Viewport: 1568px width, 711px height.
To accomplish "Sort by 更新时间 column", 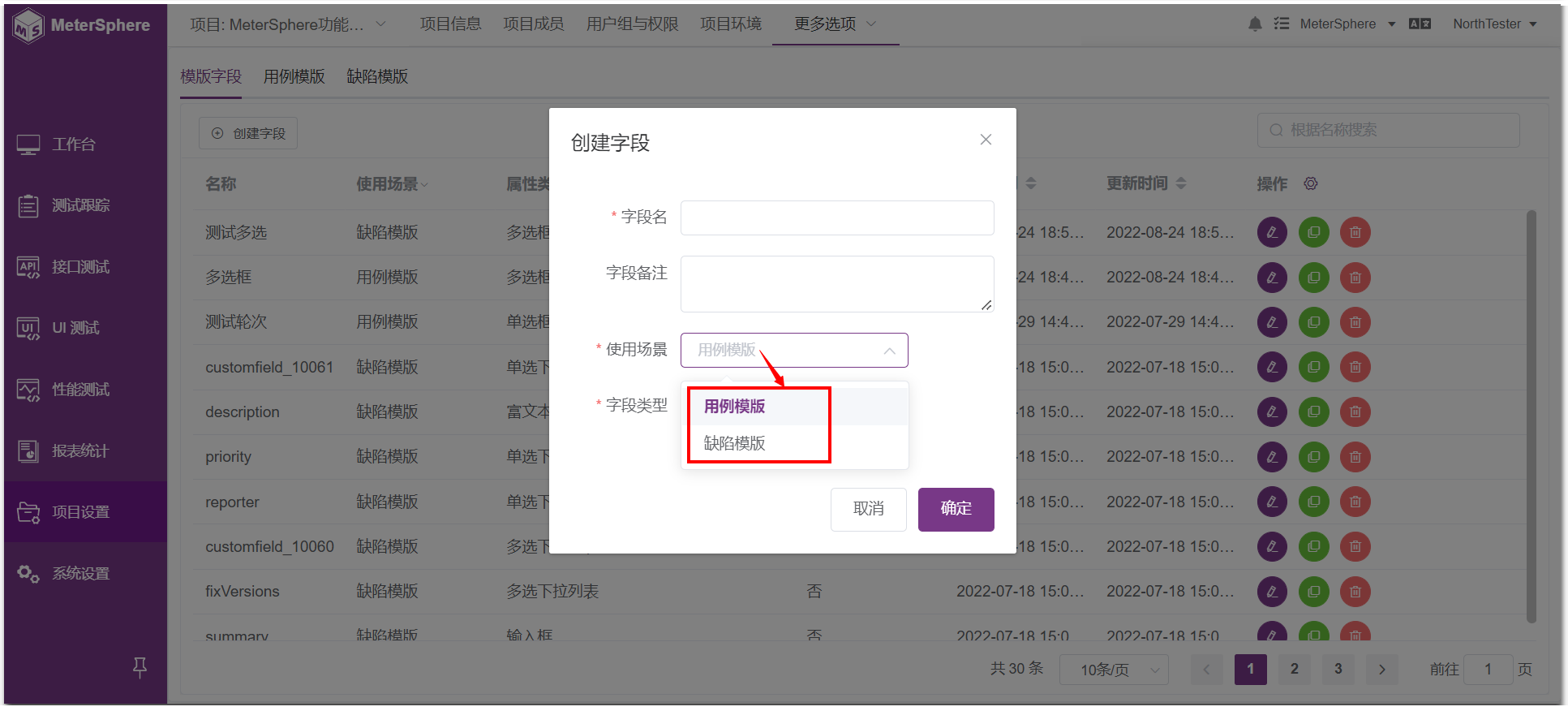I will coord(1181,183).
